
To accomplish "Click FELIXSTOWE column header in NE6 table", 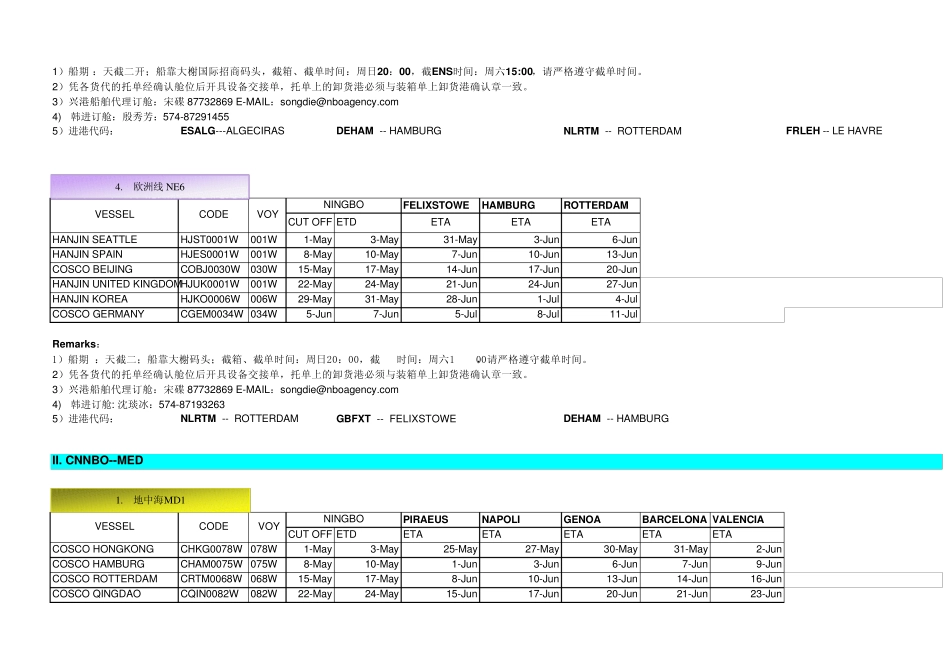I will pos(440,205).
